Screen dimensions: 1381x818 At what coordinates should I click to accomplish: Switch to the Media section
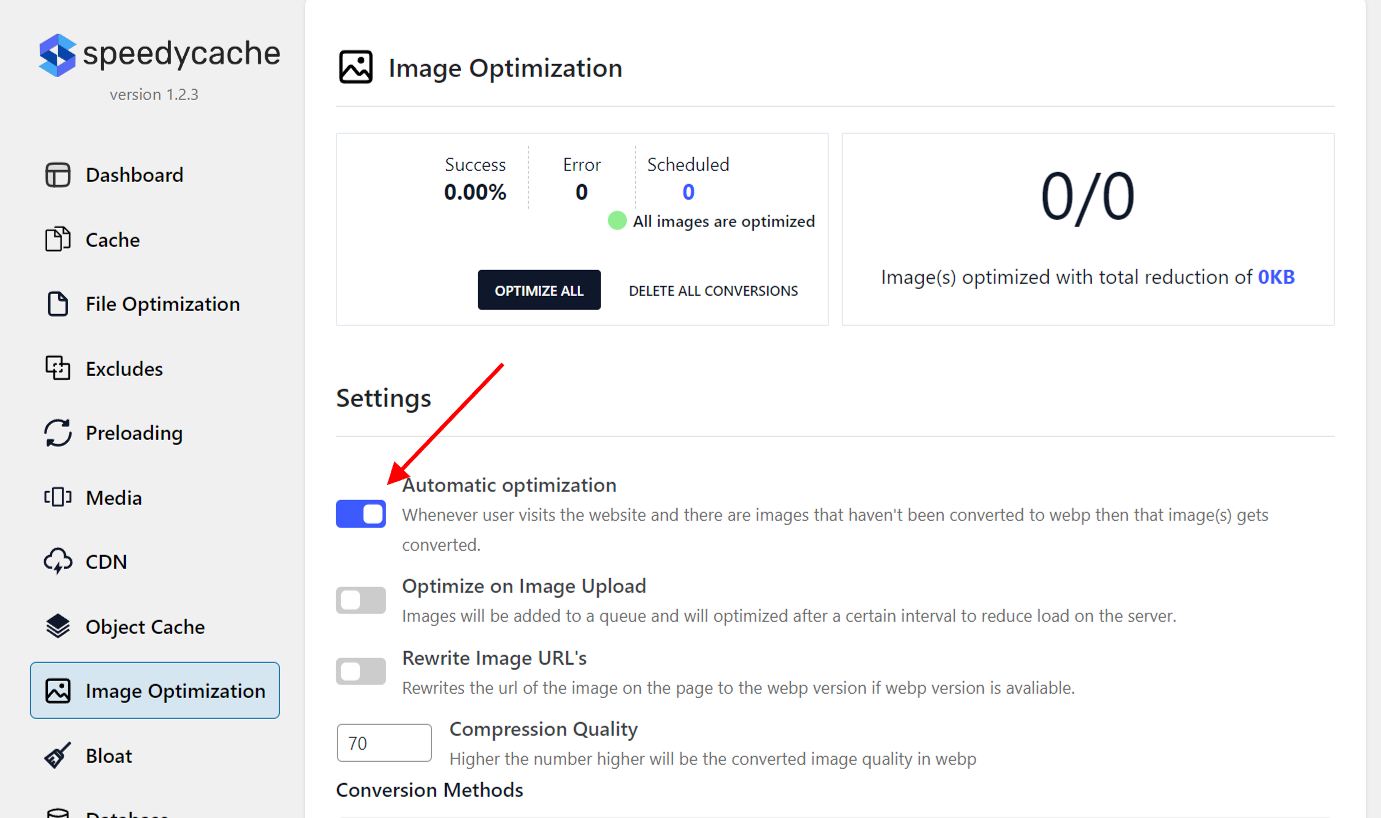(x=155, y=497)
